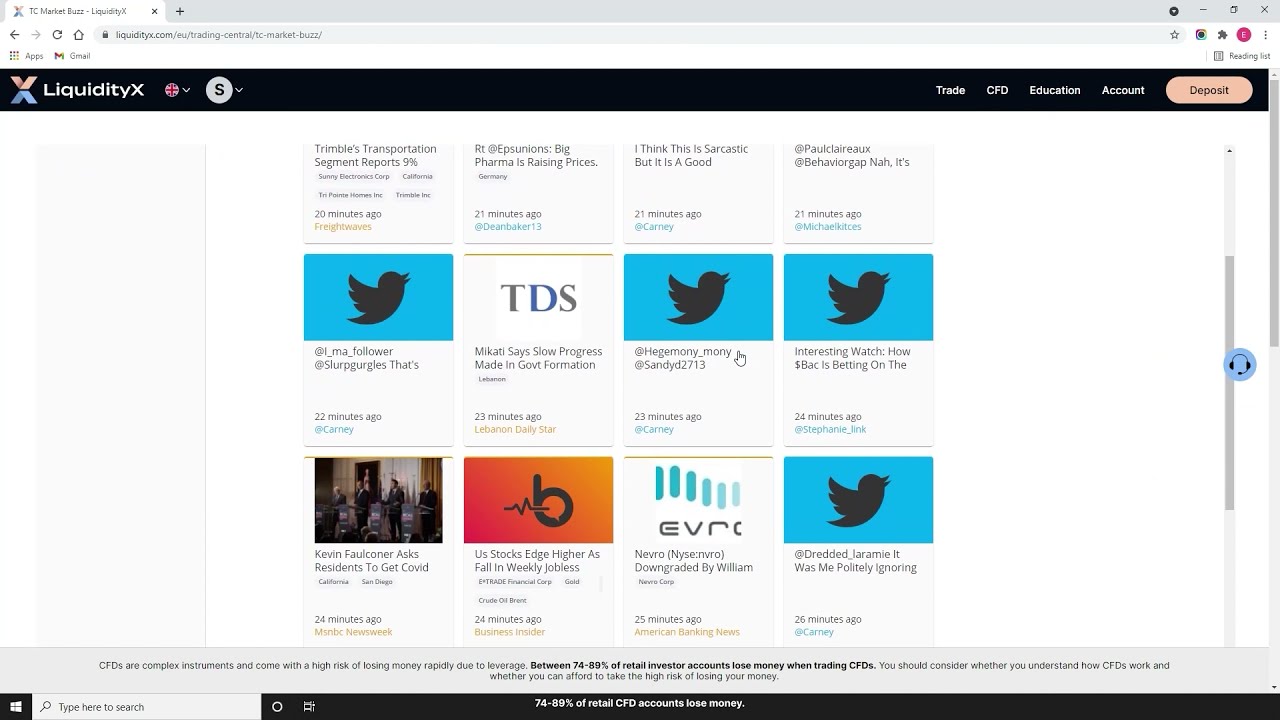Open Chrome profile avatar E
Viewport: 1280px width, 720px height.
(x=1244, y=34)
